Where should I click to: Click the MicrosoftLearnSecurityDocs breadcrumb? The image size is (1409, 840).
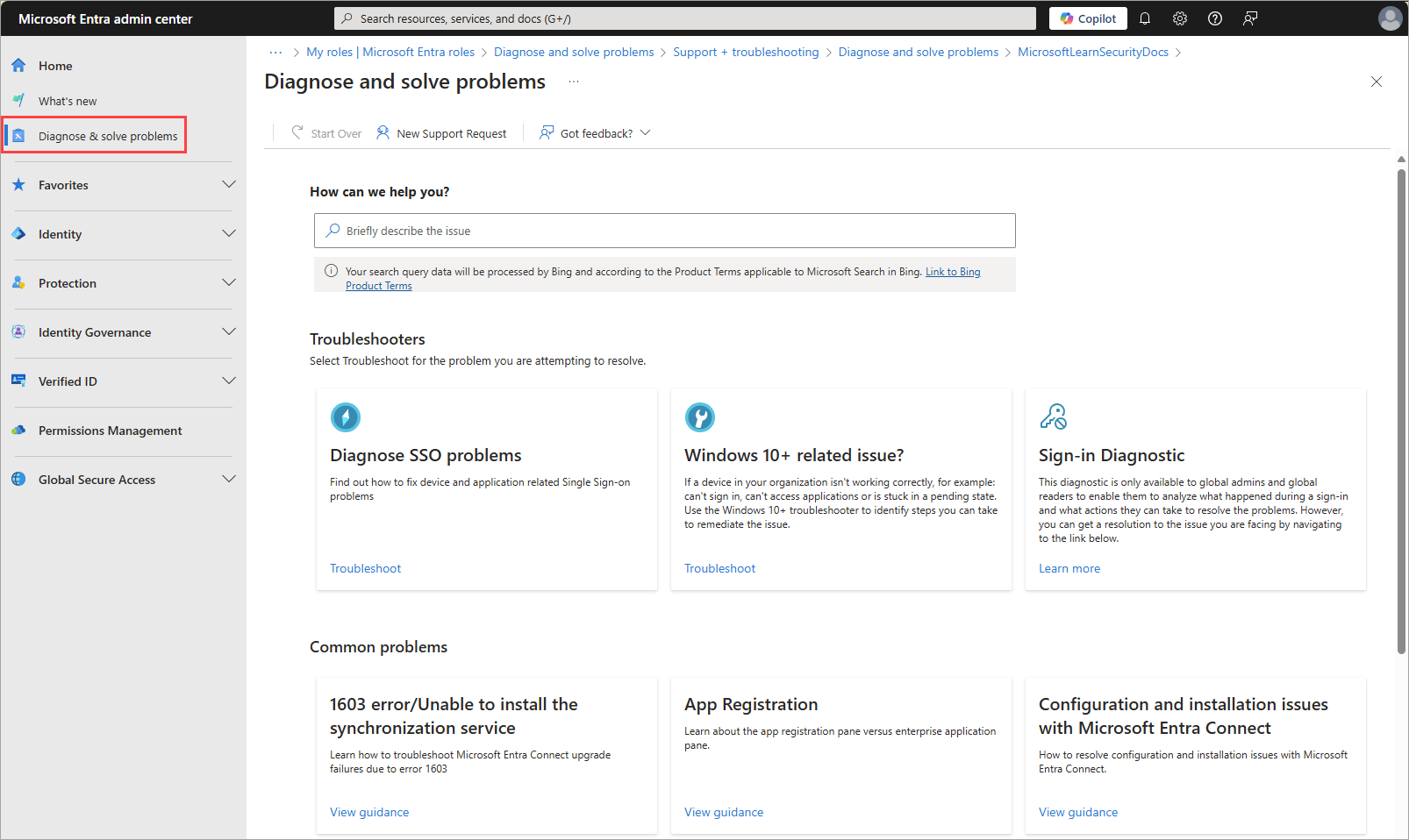point(1092,52)
